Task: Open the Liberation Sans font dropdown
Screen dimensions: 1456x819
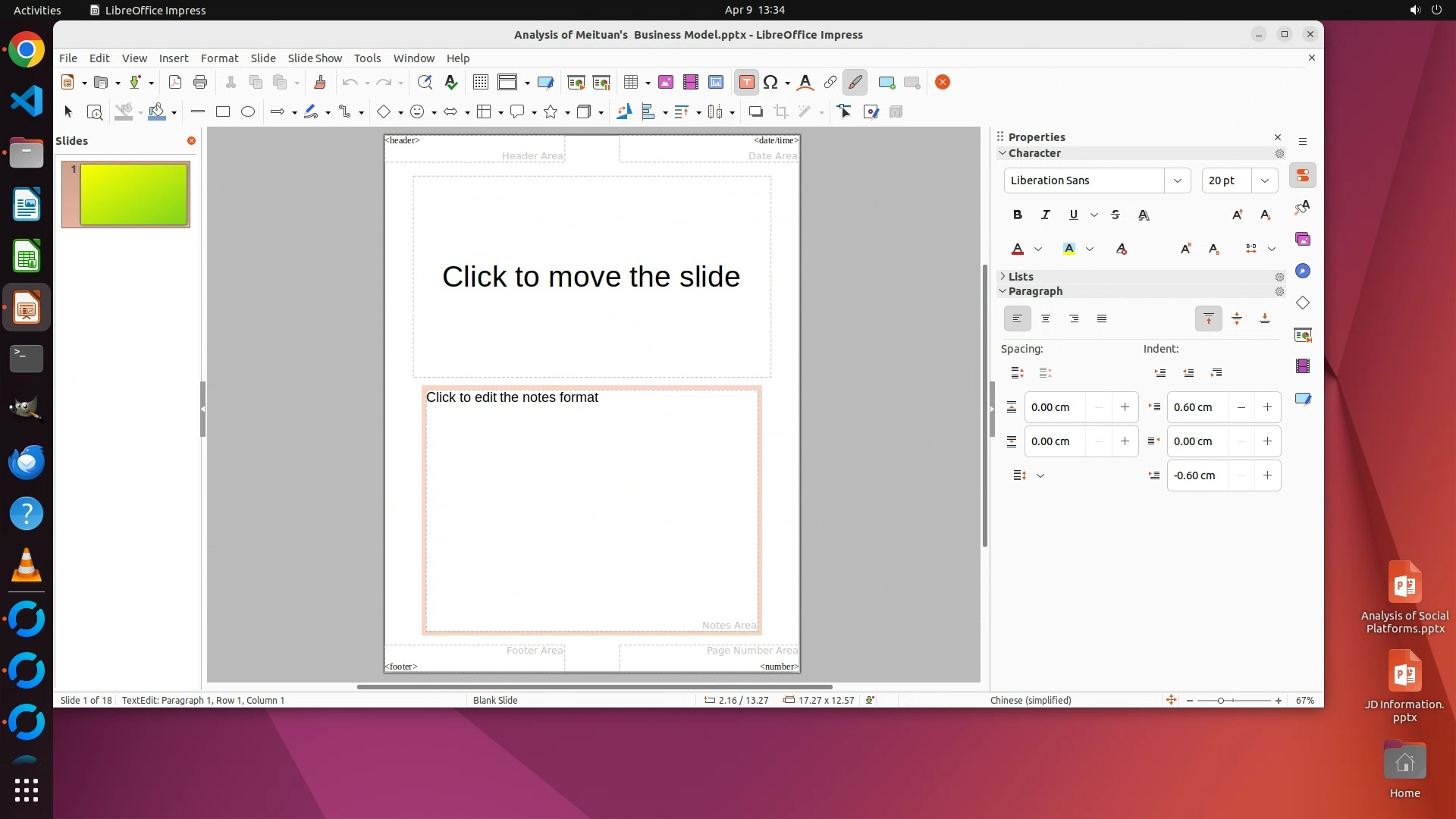Action: [1177, 180]
